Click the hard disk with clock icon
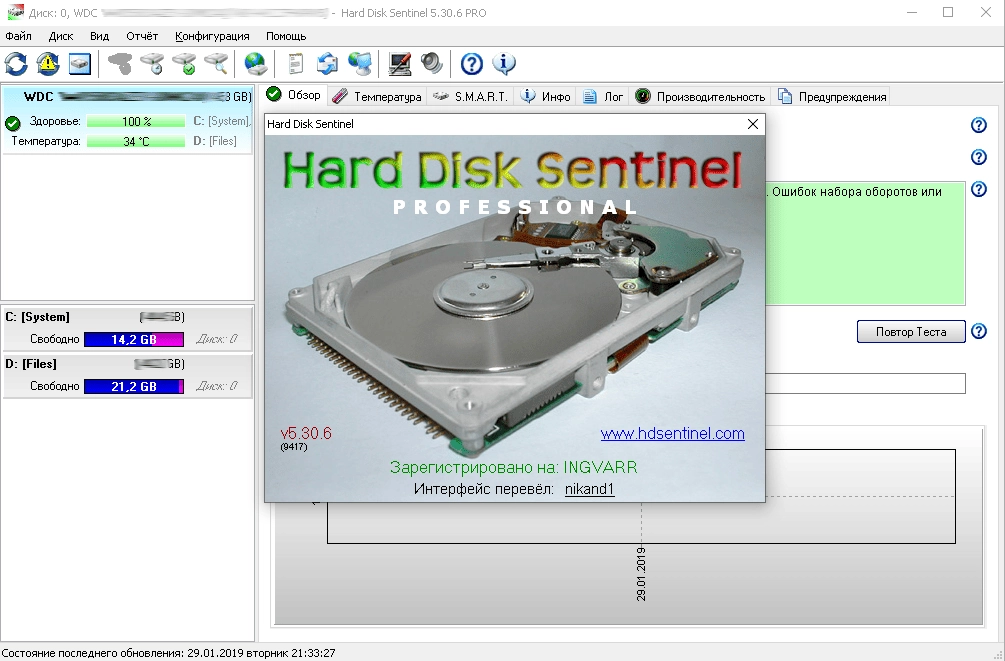1005x661 pixels. 152,63
